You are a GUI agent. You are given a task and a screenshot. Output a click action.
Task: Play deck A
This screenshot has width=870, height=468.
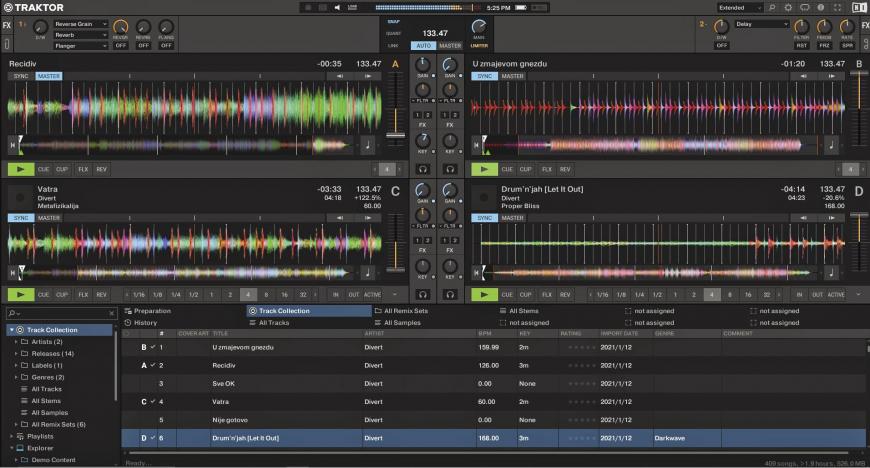pyautogui.click(x=21, y=169)
